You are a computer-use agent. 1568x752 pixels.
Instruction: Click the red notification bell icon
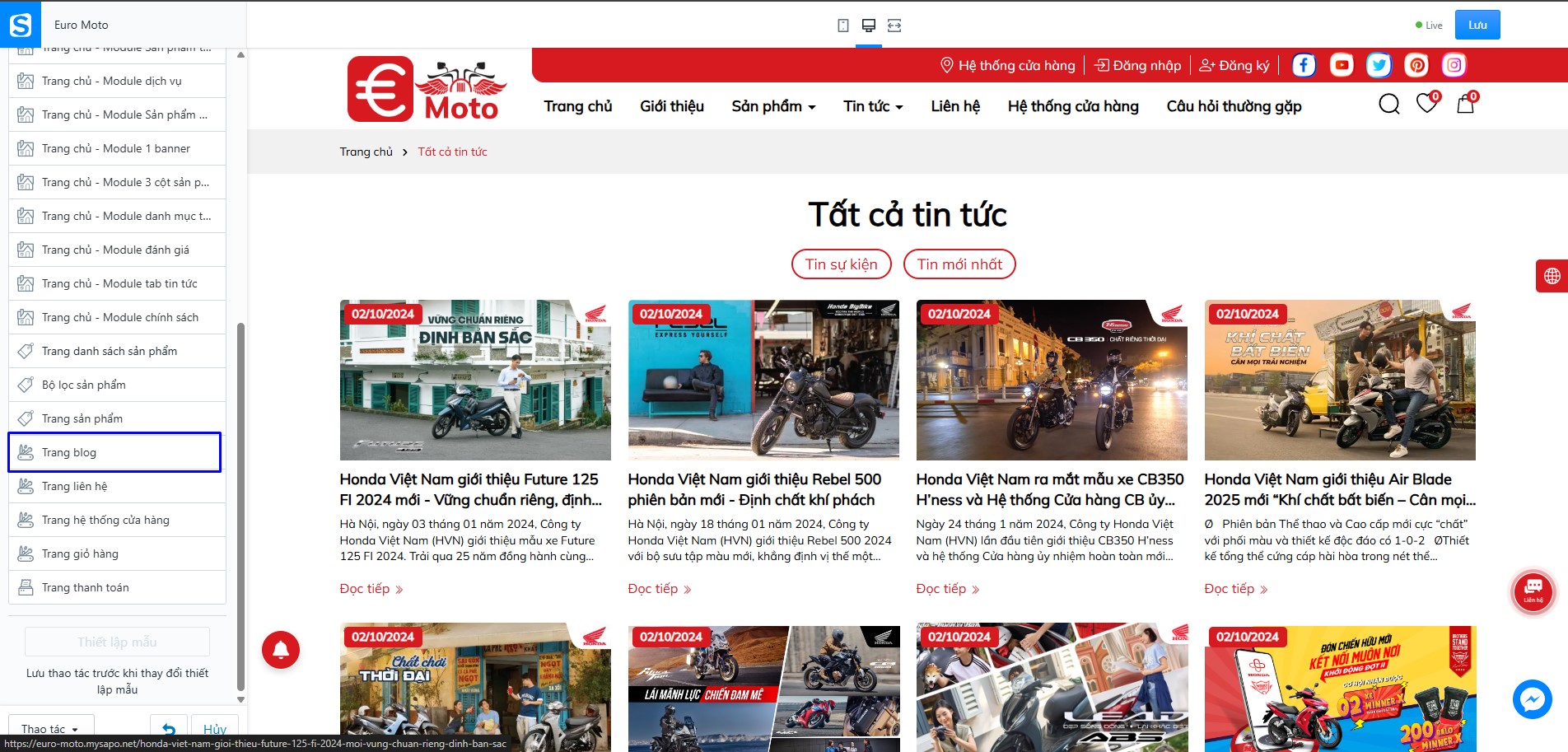pos(281,650)
